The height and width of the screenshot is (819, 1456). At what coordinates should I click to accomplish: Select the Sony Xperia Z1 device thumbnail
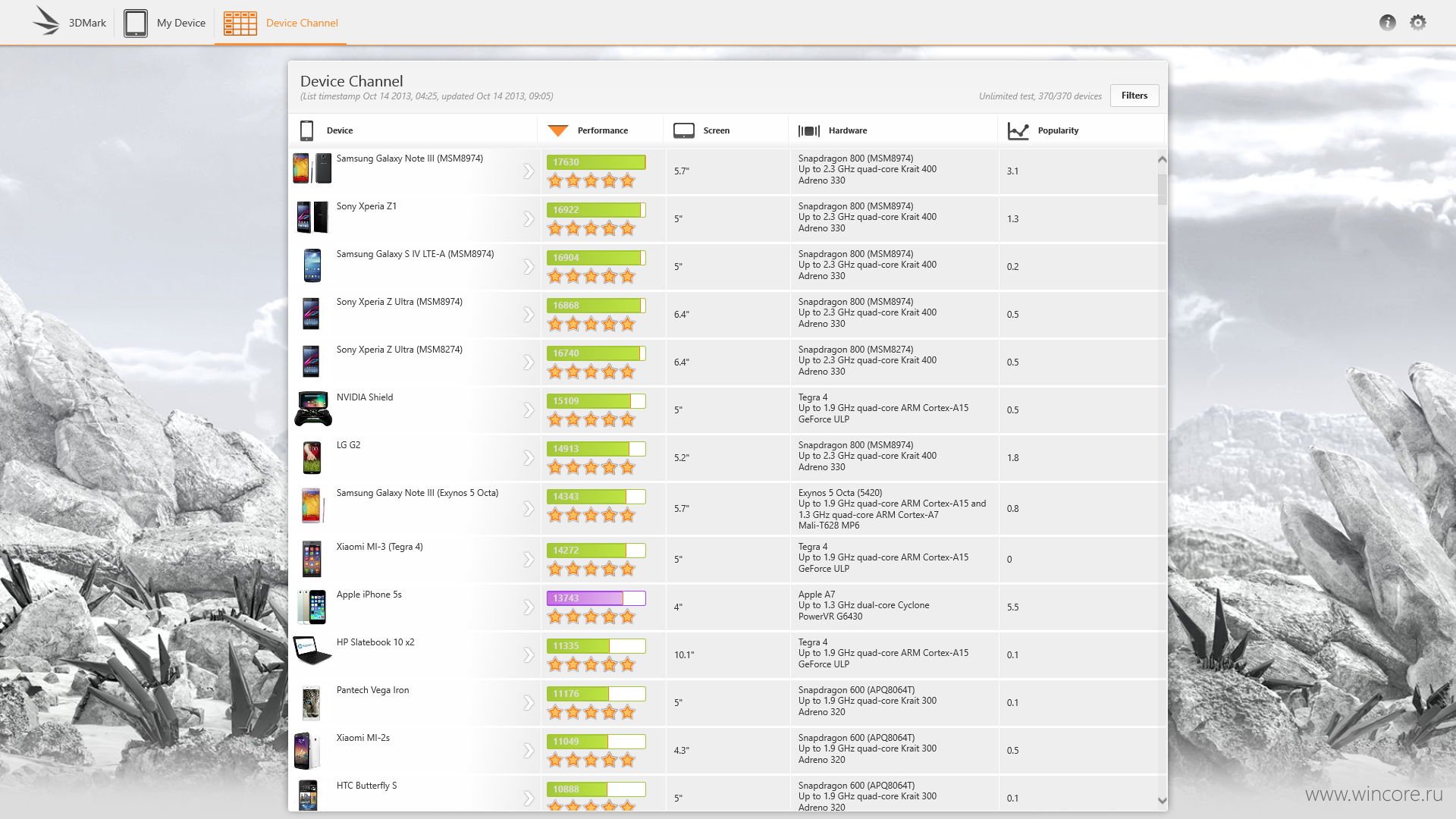[312, 217]
